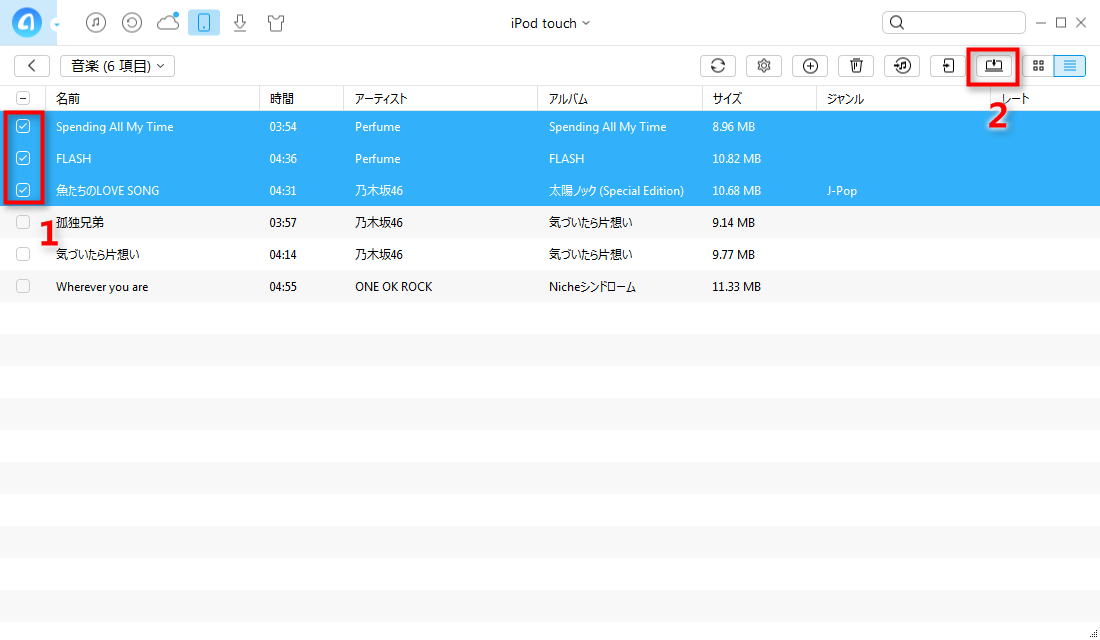Go back with the left arrow button
Image resolution: width=1100 pixels, height=640 pixels.
[x=32, y=66]
